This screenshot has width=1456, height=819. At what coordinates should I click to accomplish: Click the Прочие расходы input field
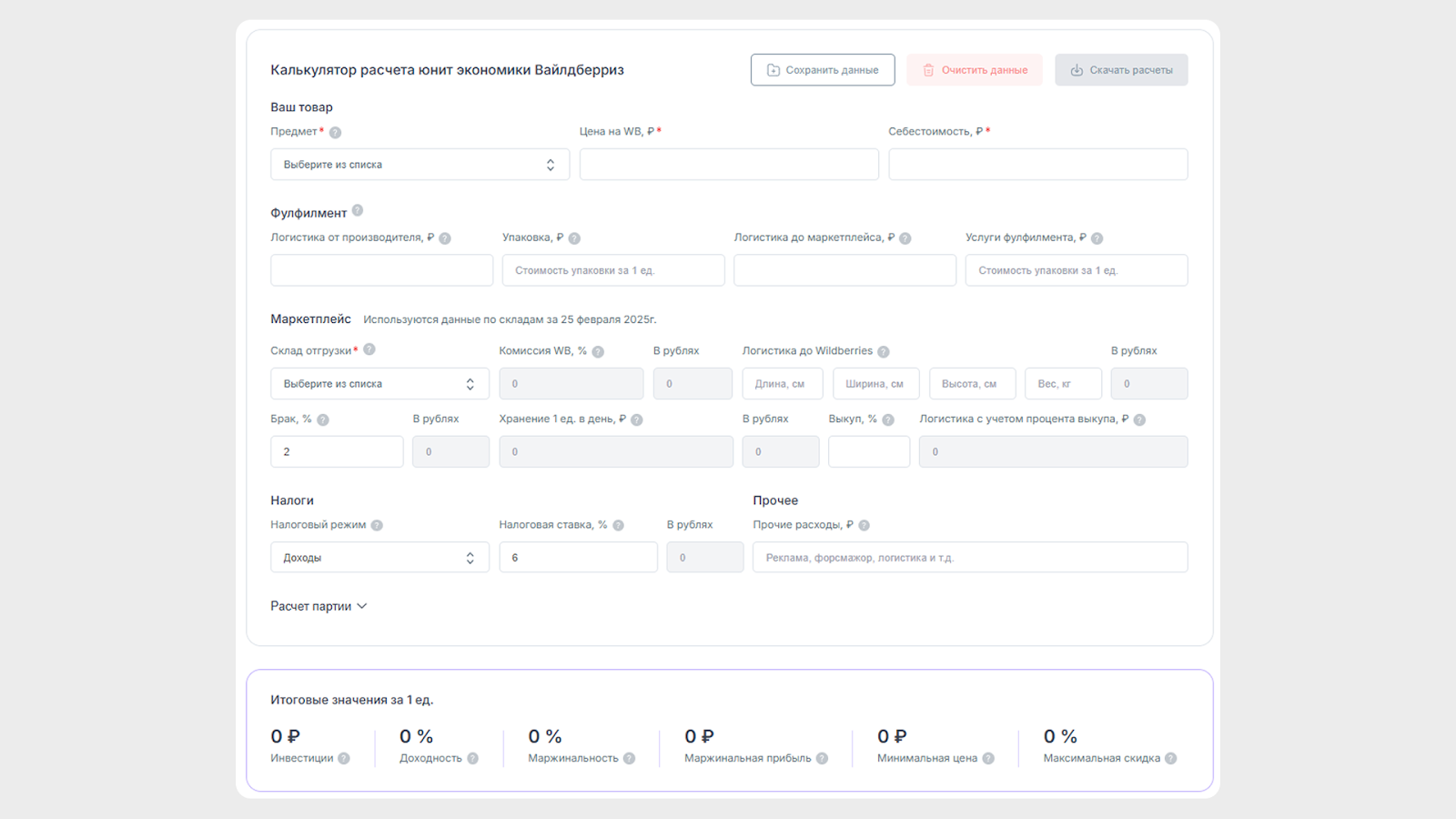click(x=970, y=558)
